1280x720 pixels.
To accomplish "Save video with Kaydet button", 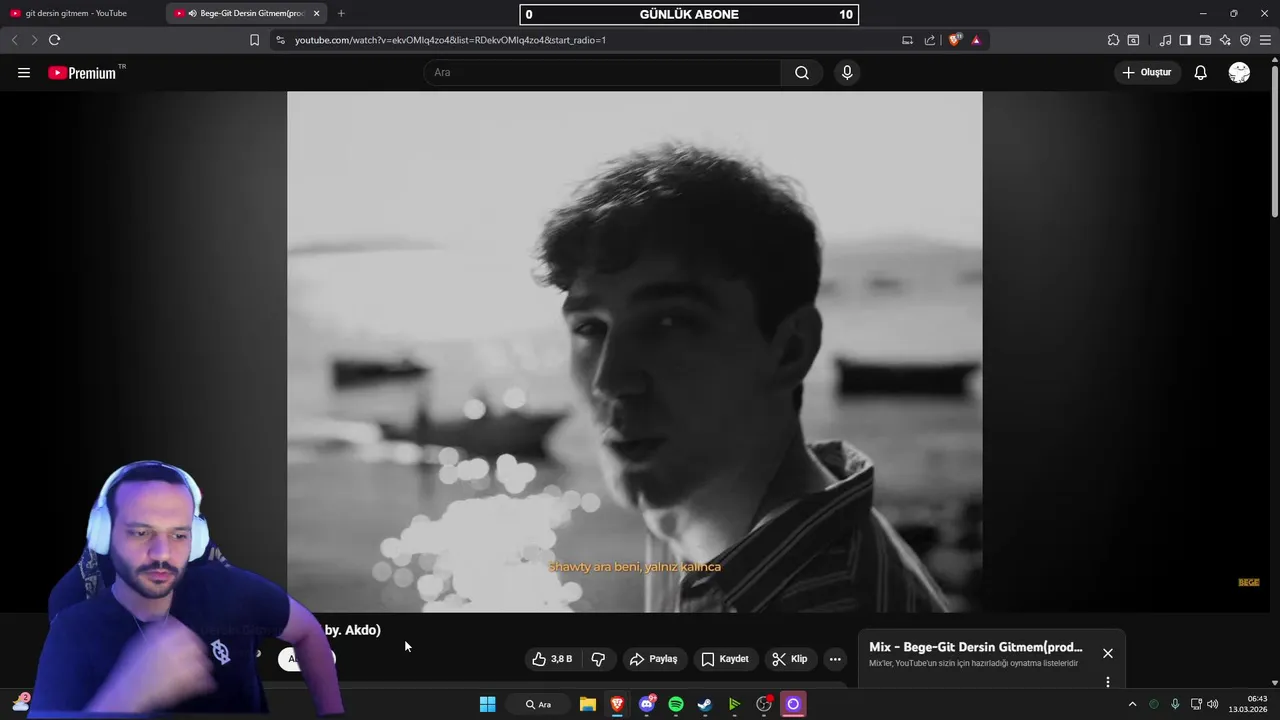I will click(x=725, y=659).
